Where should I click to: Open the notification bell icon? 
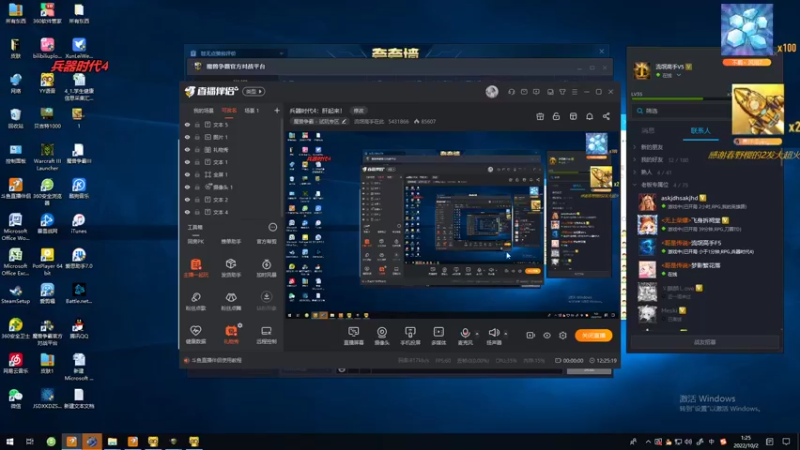(x=589, y=116)
